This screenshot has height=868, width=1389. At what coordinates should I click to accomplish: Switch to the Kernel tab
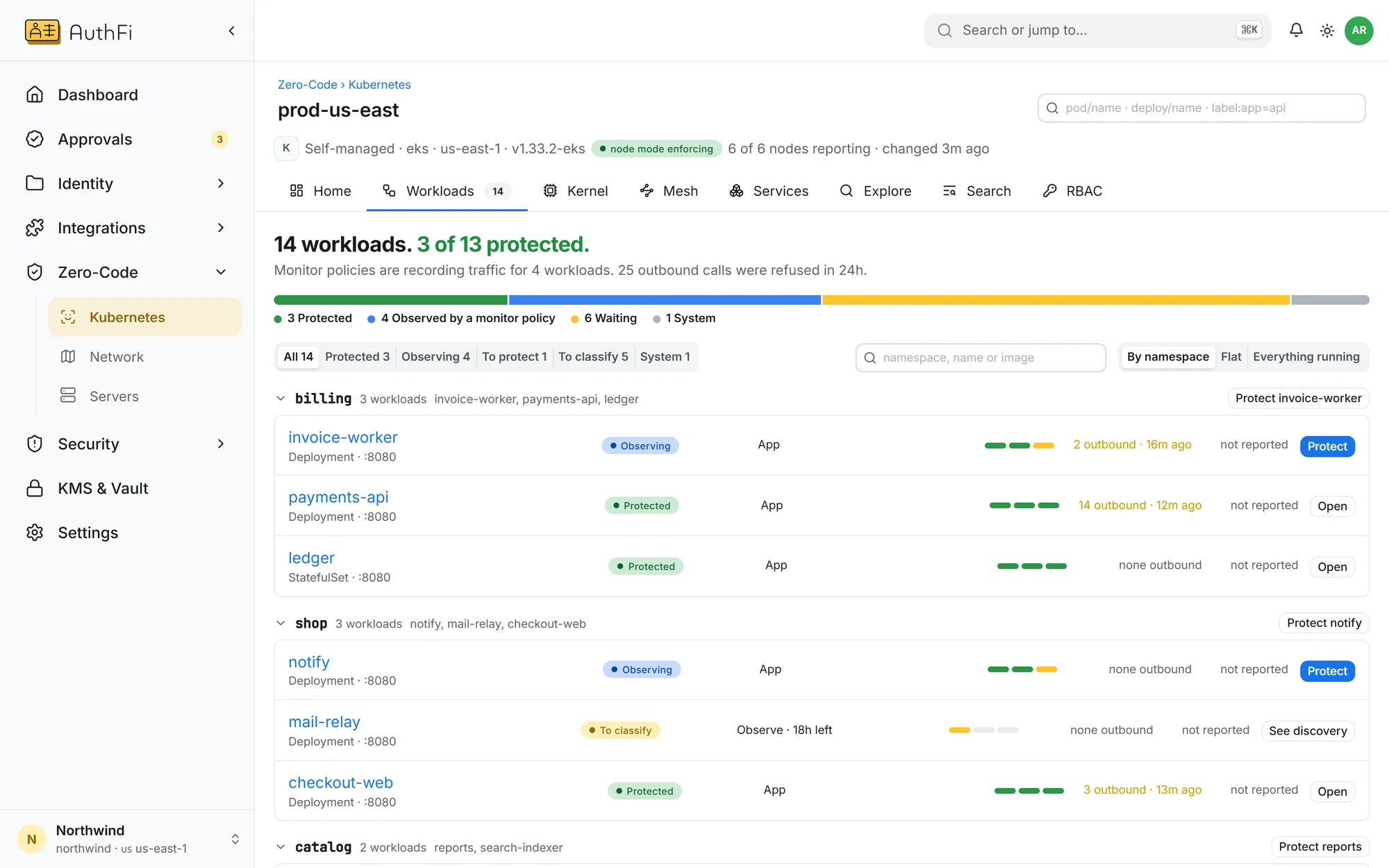click(x=575, y=191)
